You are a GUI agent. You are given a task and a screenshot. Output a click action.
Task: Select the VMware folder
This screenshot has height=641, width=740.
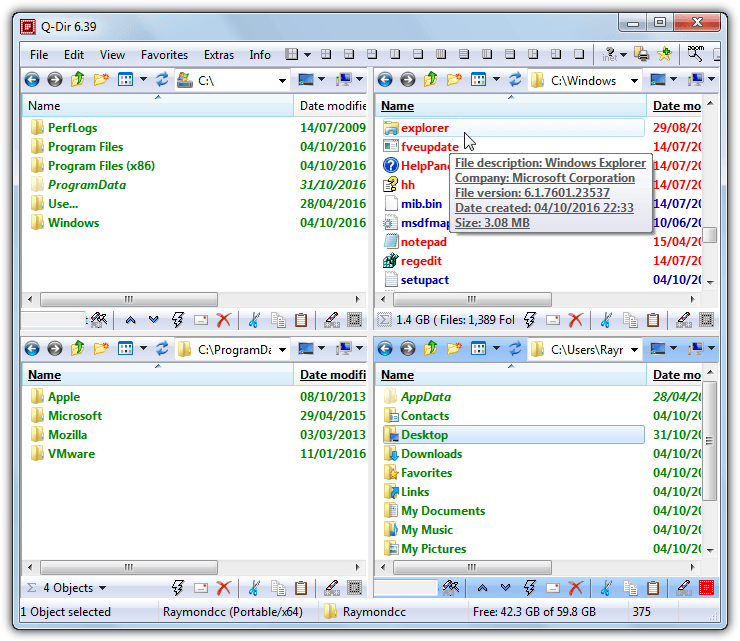click(71, 454)
